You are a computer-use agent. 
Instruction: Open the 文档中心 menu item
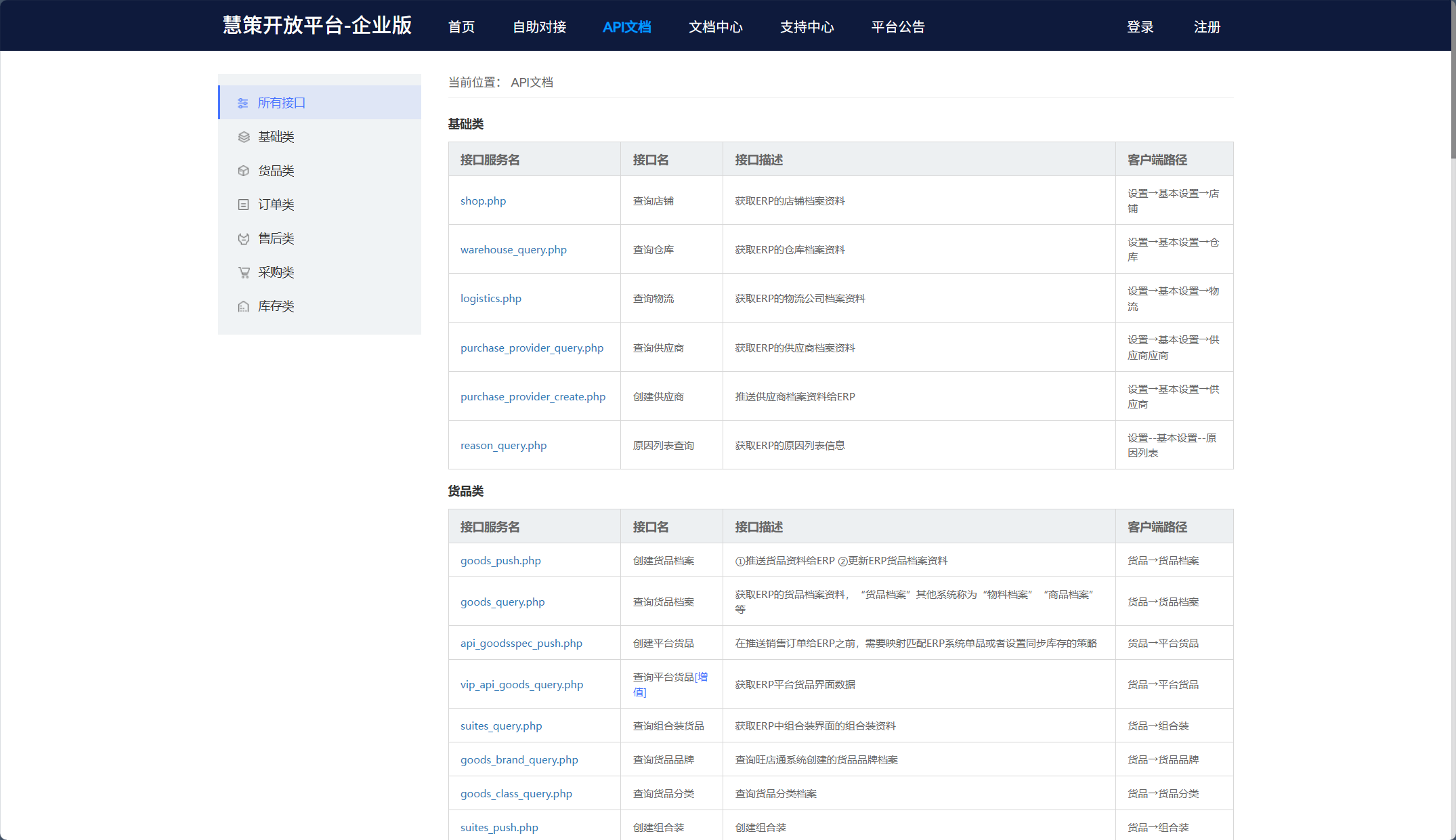[x=715, y=27]
